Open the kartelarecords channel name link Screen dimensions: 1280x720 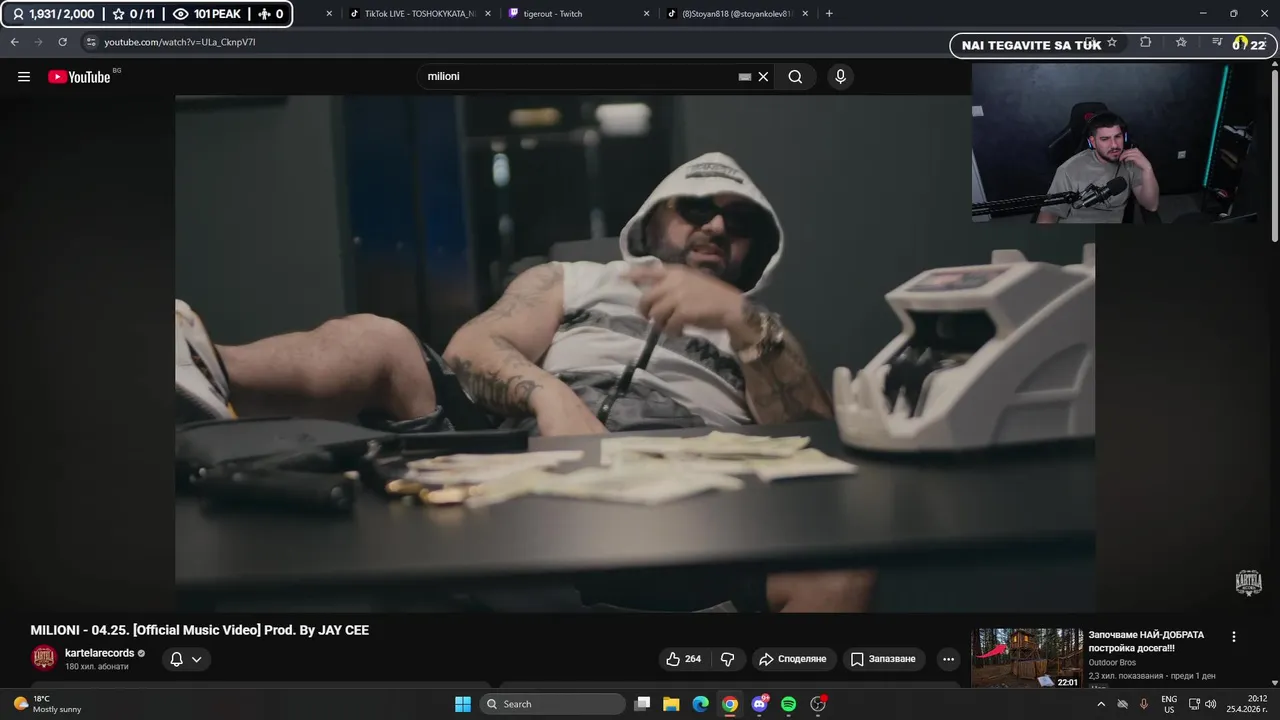coord(99,653)
